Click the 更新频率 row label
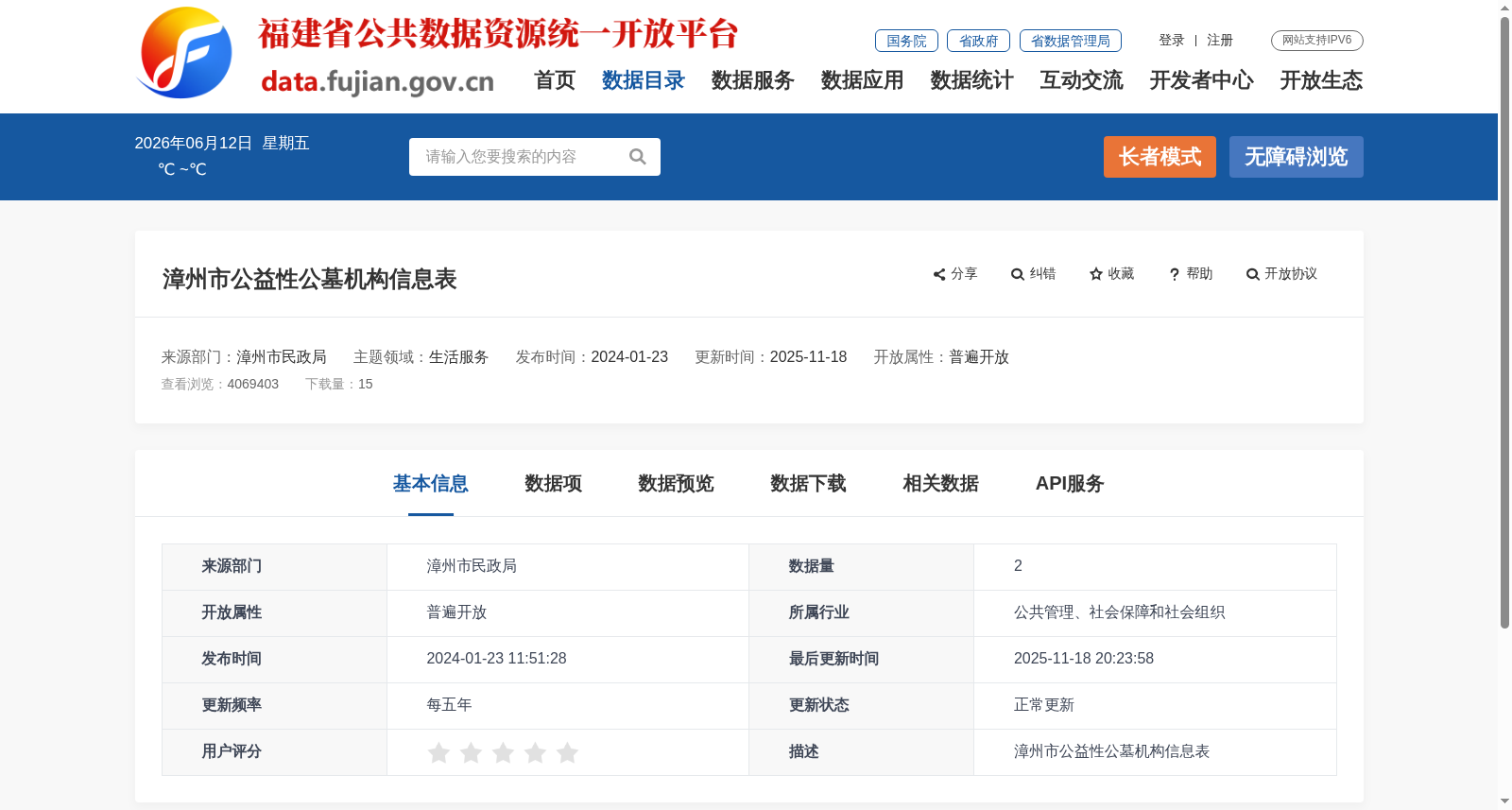This screenshot has width=1512, height=810. pos(232,705)
